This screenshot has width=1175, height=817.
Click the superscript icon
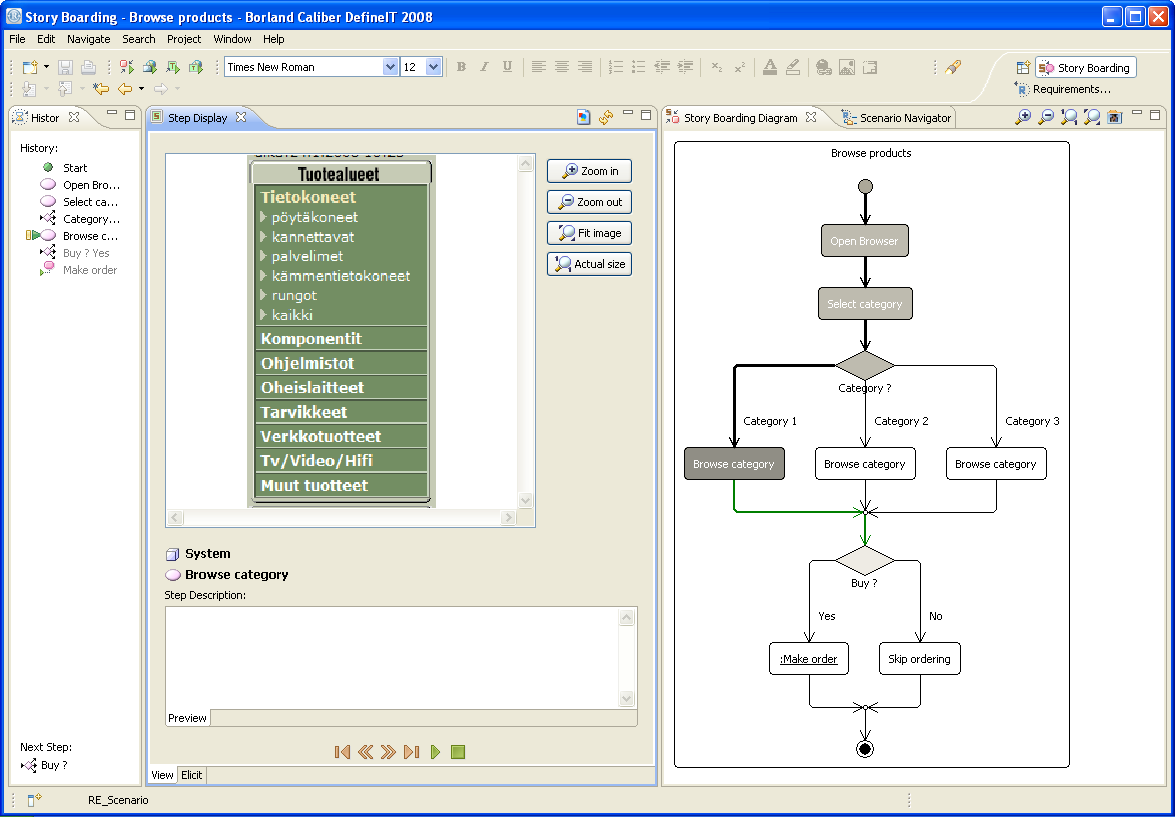pyautogui.click(x=740, y=67)
